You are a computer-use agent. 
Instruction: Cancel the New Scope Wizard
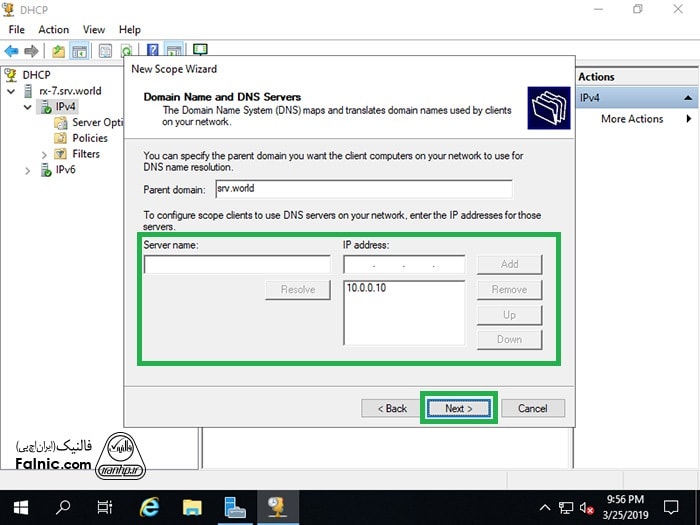click(x=532, y=408)
